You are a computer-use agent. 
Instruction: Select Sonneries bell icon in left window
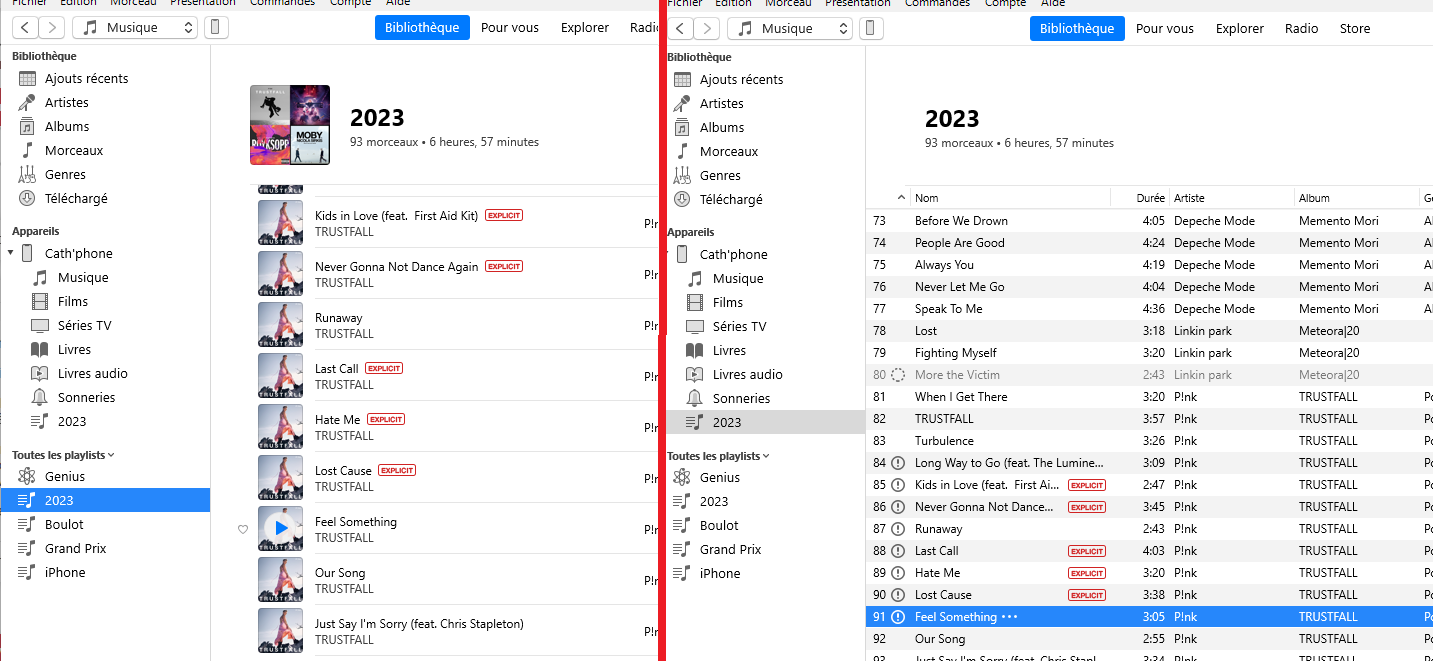pos(40,397)
